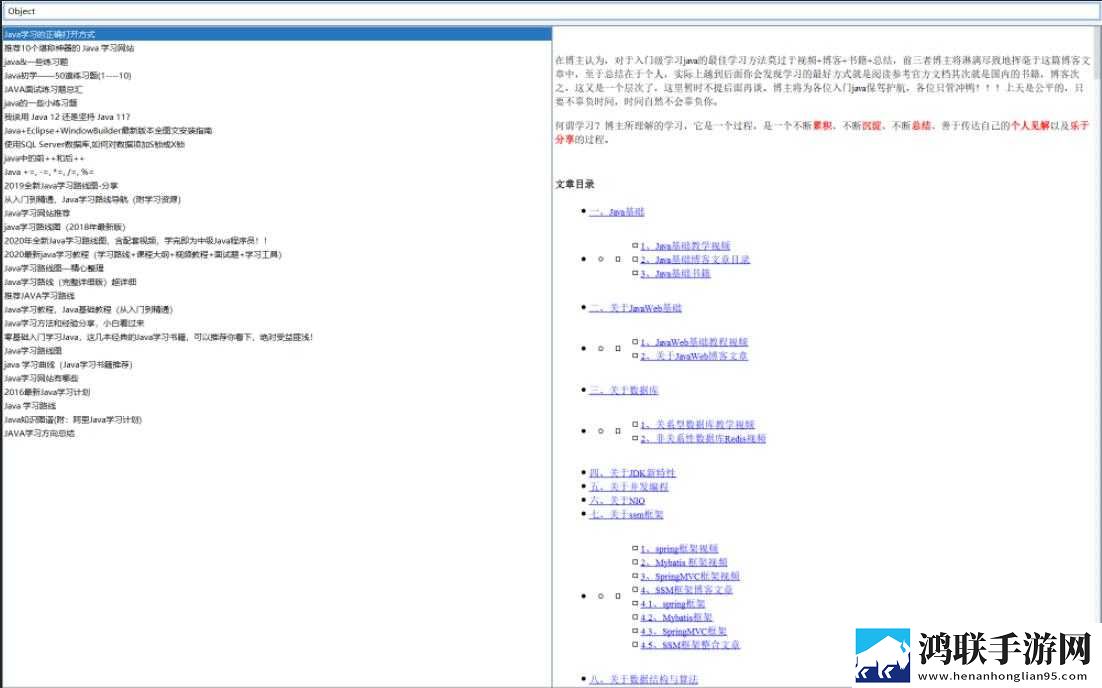Open link '4.5、SSM框架整合文章'

689,644
